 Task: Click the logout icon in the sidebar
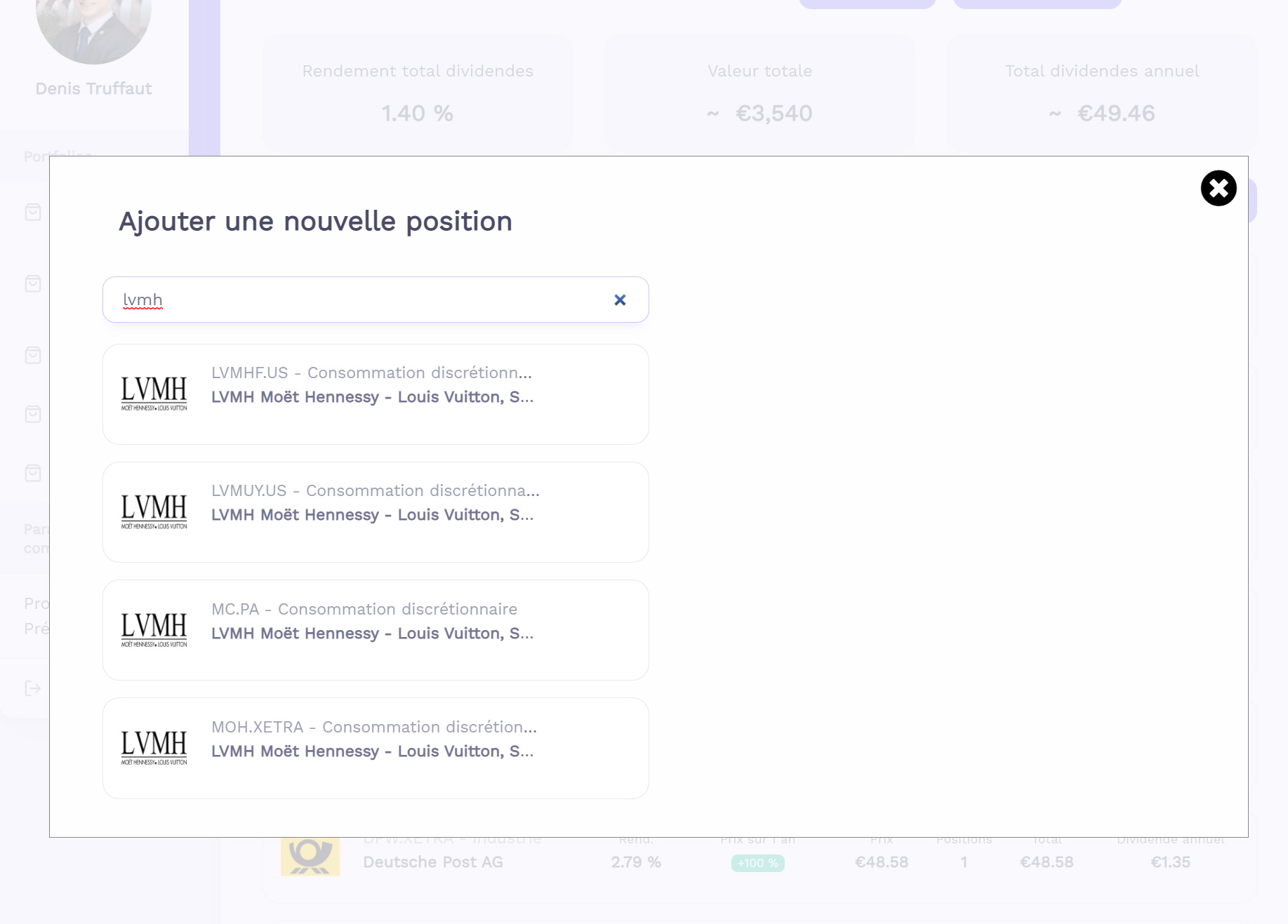click(33, 688)
